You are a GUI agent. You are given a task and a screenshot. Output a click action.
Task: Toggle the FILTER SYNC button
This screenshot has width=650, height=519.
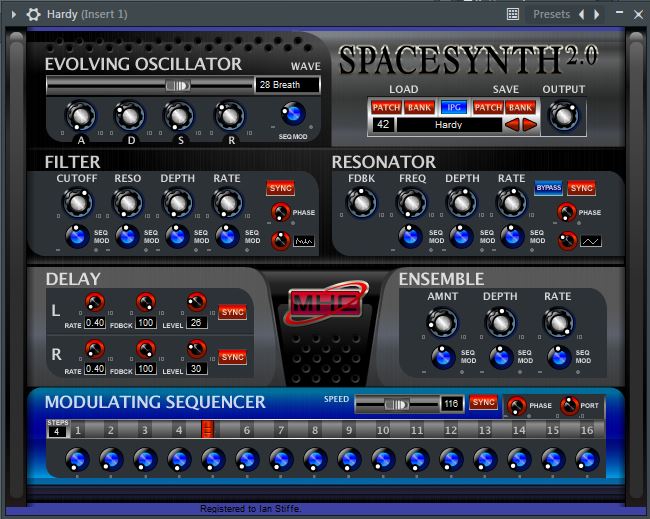point(281,188)
